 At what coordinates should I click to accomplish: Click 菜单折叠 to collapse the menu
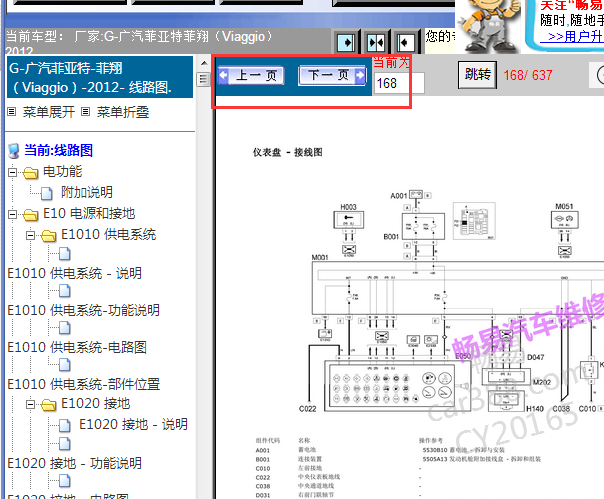122,112
